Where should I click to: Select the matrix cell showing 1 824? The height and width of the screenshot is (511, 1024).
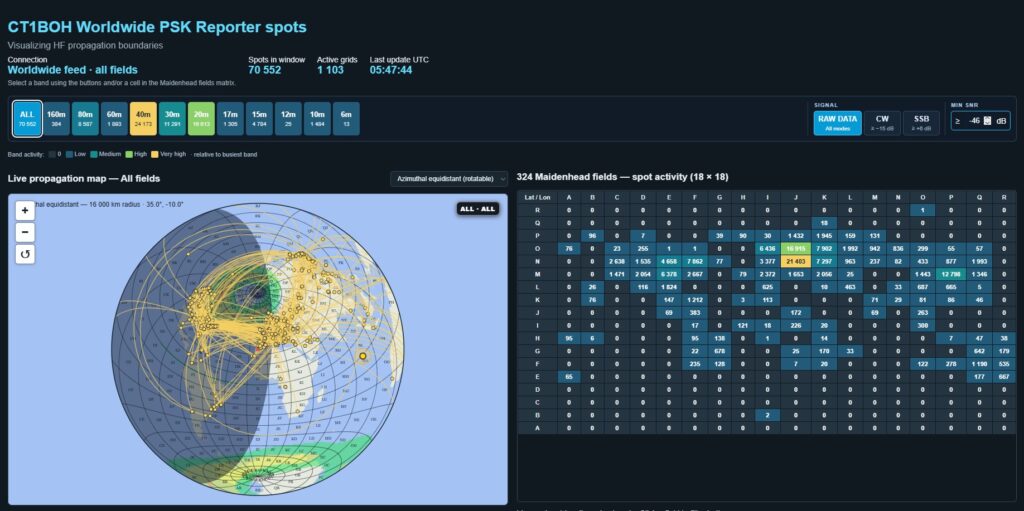pos(668,287)
